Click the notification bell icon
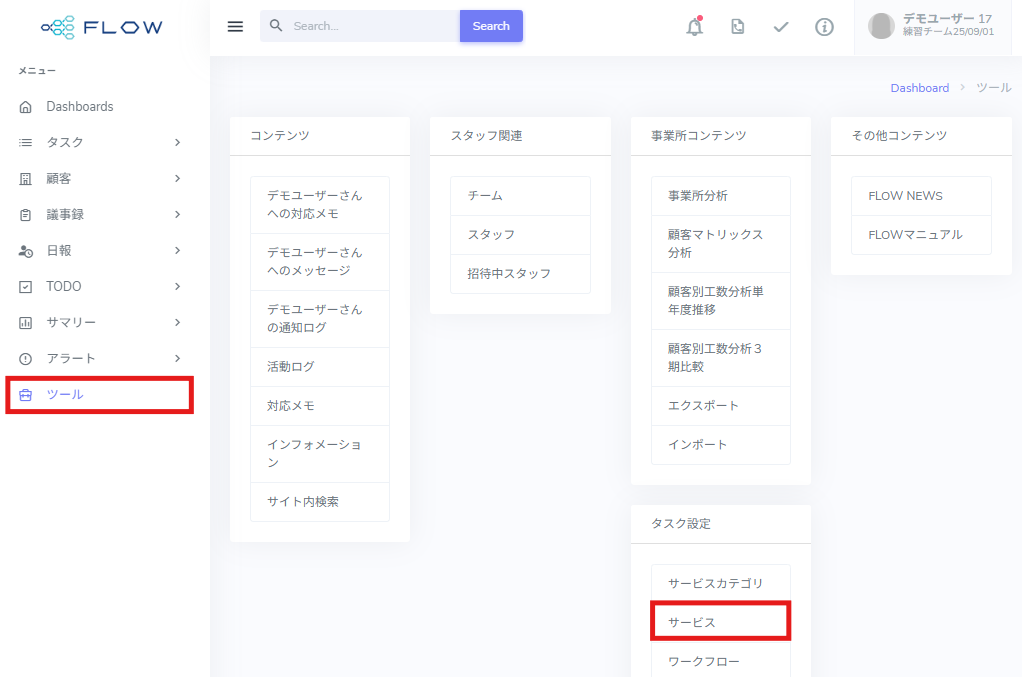 694,27
